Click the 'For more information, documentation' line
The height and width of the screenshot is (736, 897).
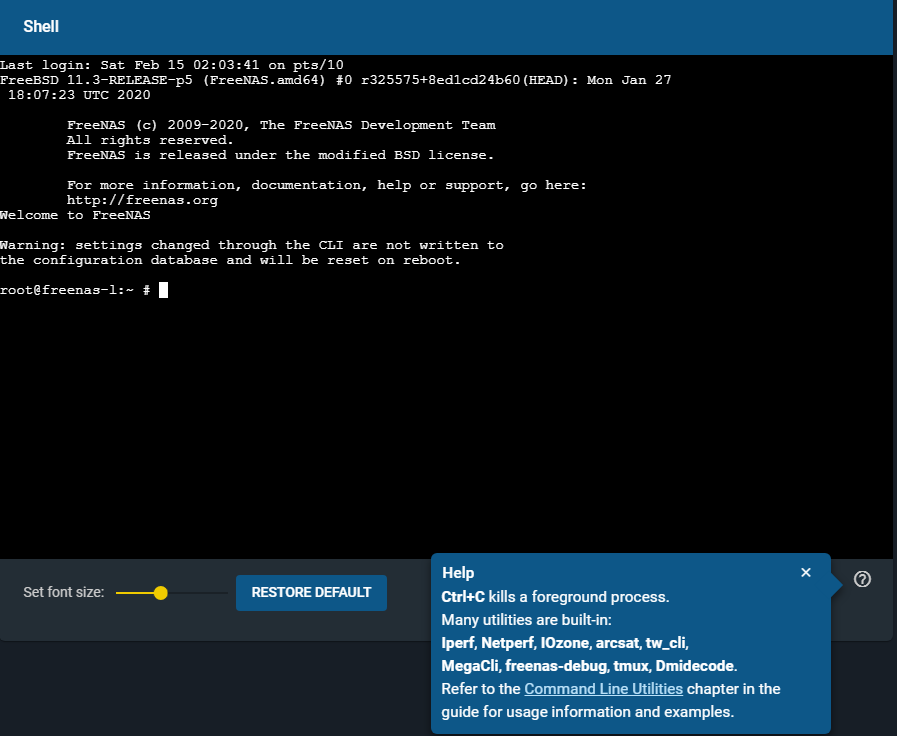(x=327, y=185)
